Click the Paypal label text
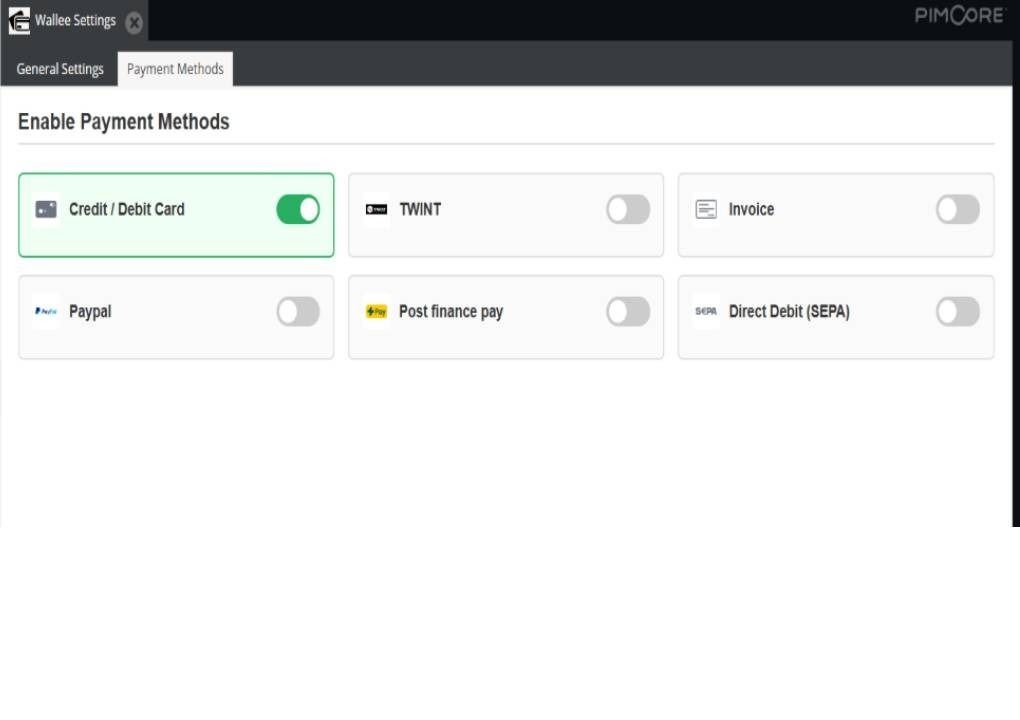This screenshot has height=720, width=1020. point(90,312)
